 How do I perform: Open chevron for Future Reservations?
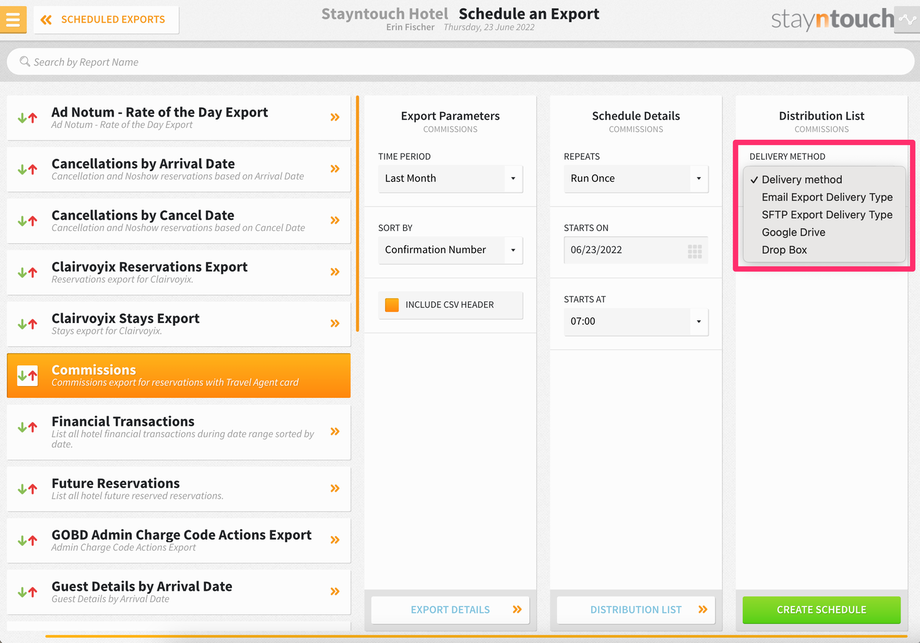pos(335,488)
